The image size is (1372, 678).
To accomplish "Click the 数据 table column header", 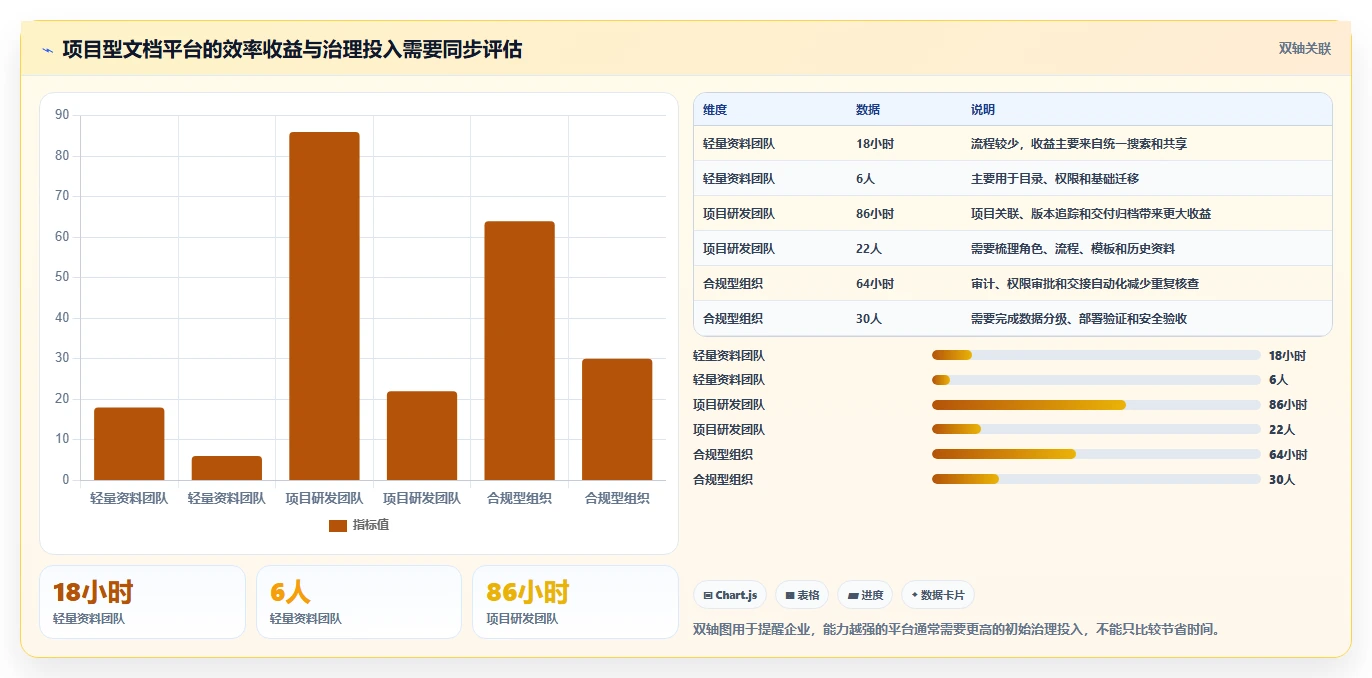I will pyautogui.click(x=868, y=110).
